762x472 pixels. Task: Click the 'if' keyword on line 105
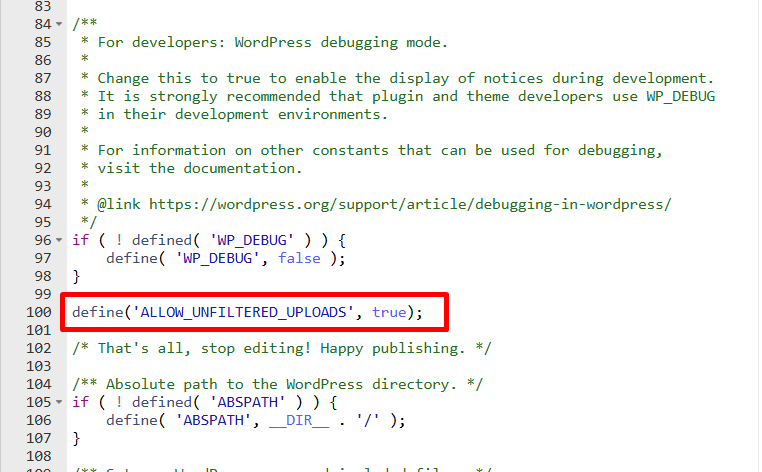[x=81, y=402]
